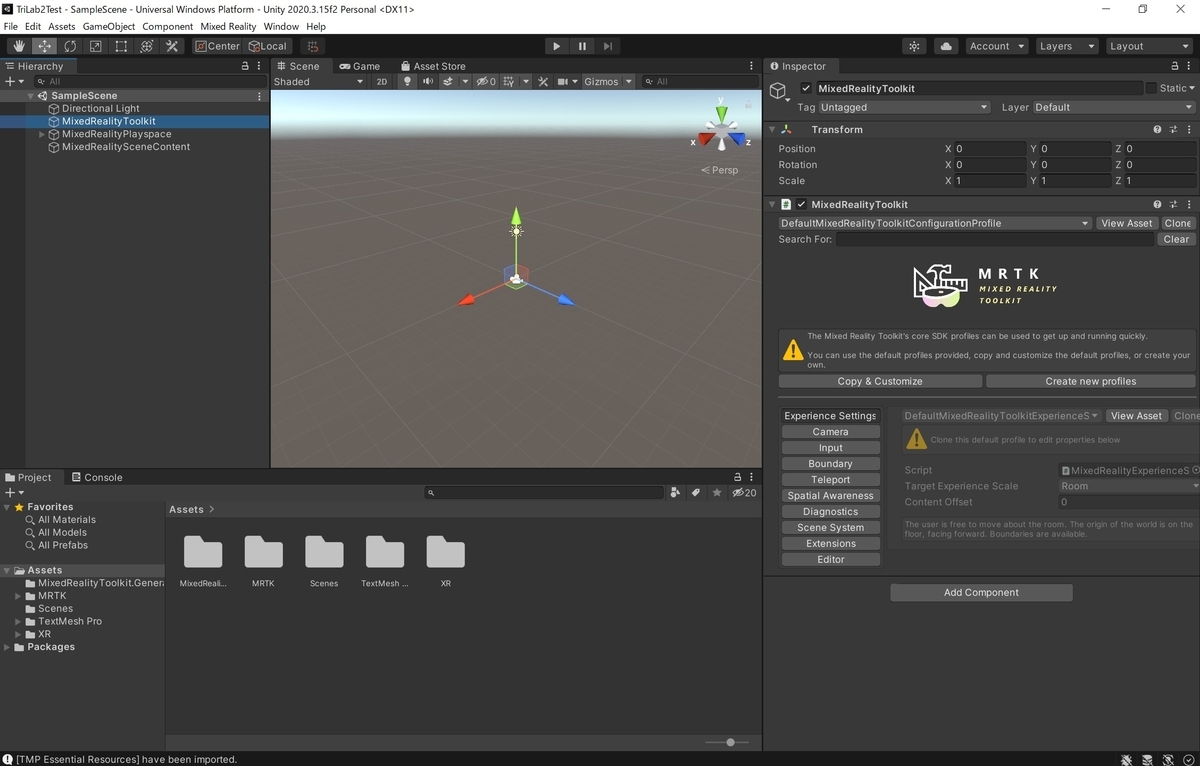Expand the MixedRealityPlayspace object
1200x766 pixels.
[42, 134]
